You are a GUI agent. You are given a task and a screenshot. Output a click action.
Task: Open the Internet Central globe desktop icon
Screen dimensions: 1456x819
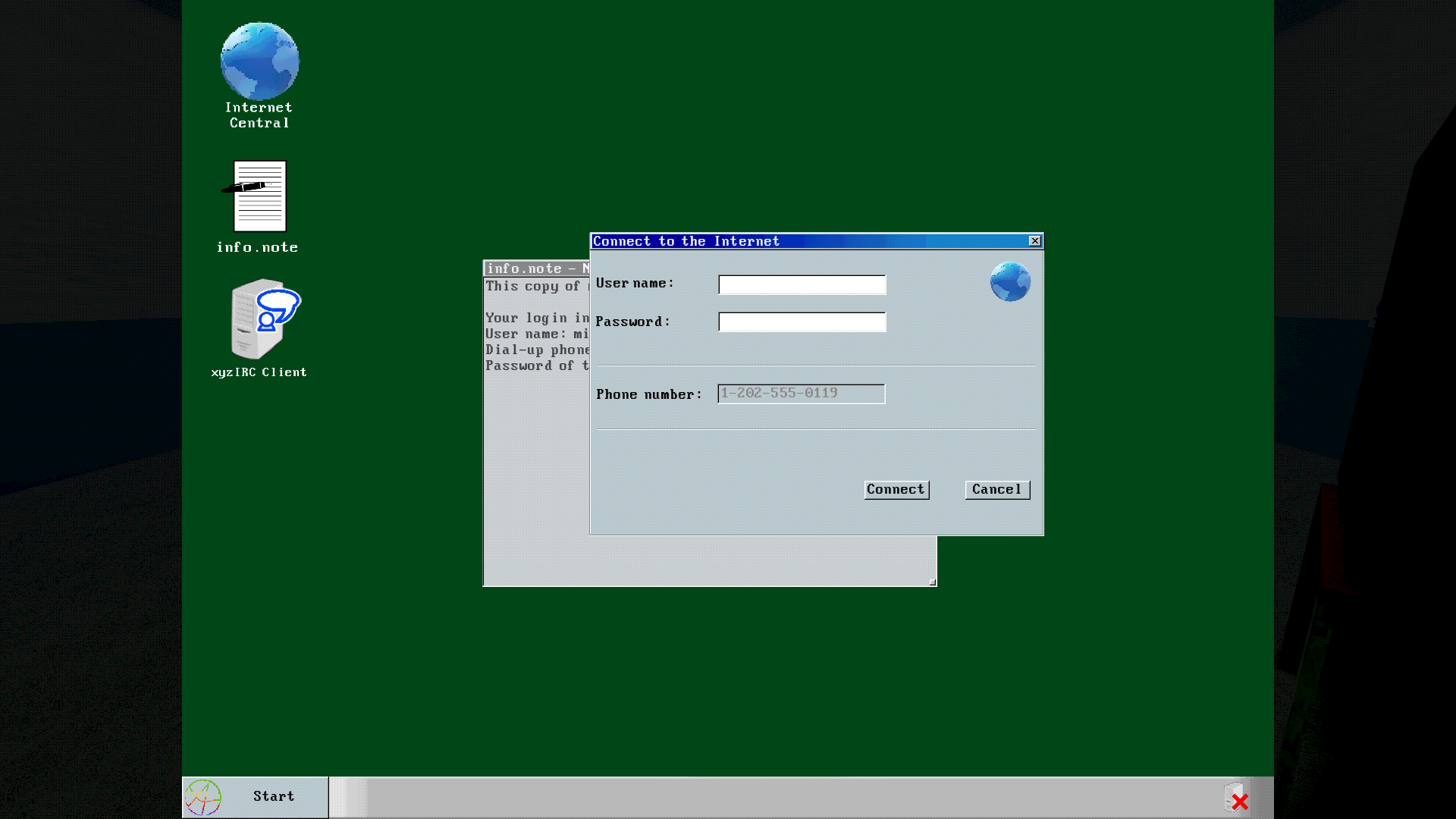[x=259, y=62]
